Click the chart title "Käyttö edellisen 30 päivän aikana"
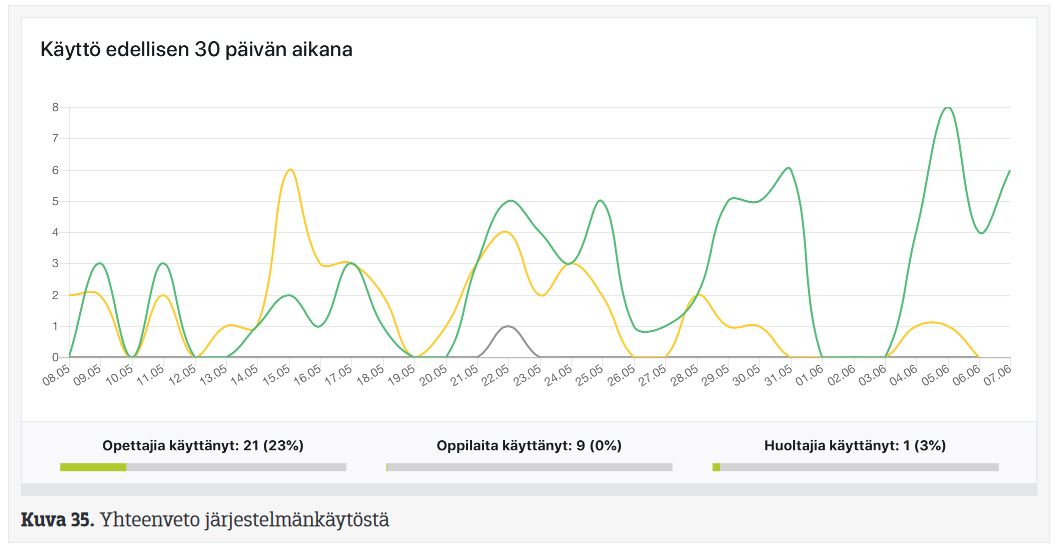Screen dimensions: 1063x558 pyautogui.click(x=196, y=49)
